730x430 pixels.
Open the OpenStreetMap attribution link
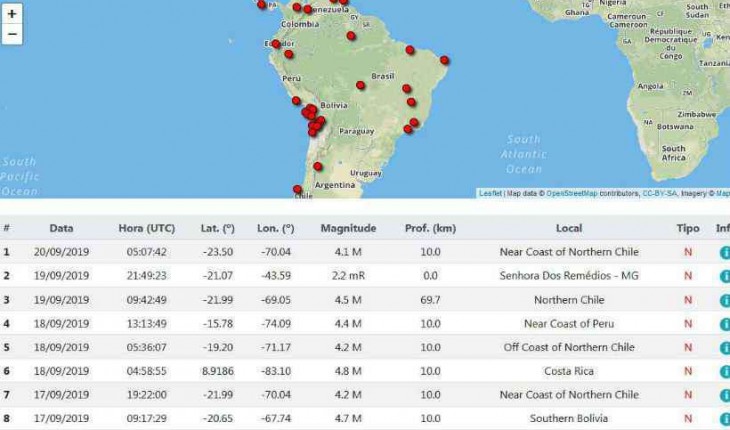click(x=571, y=193)
